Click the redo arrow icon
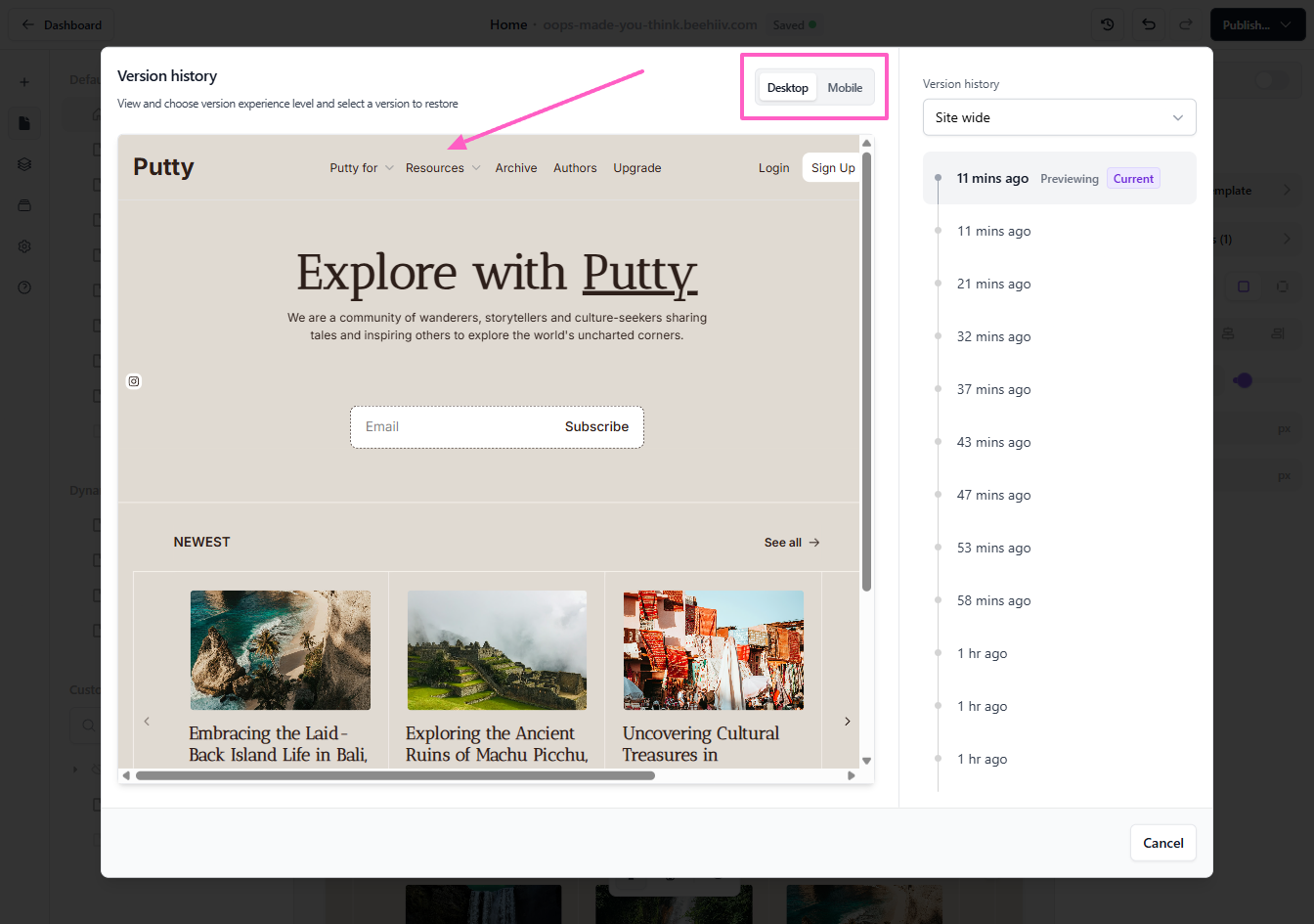The height and width of the screenshot is (924, 1314). click(1186, 24)
